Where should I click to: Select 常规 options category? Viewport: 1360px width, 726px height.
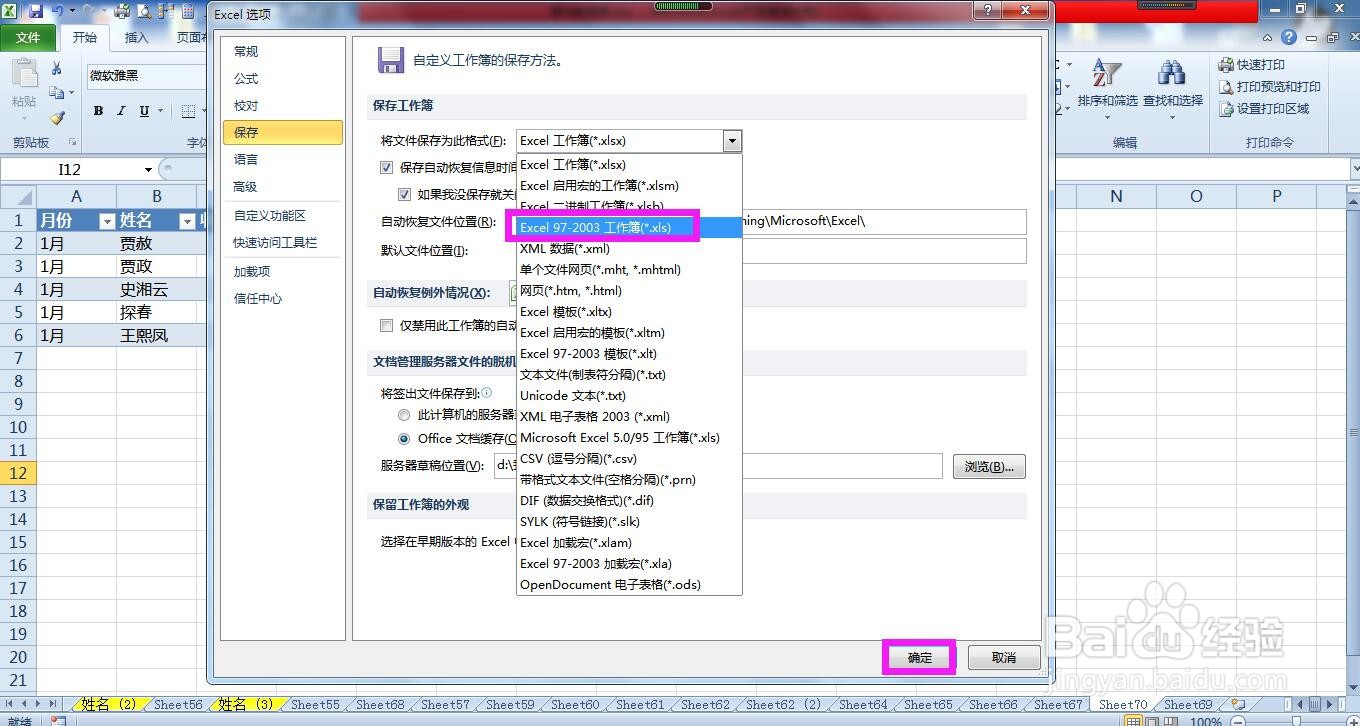point(283,51)
